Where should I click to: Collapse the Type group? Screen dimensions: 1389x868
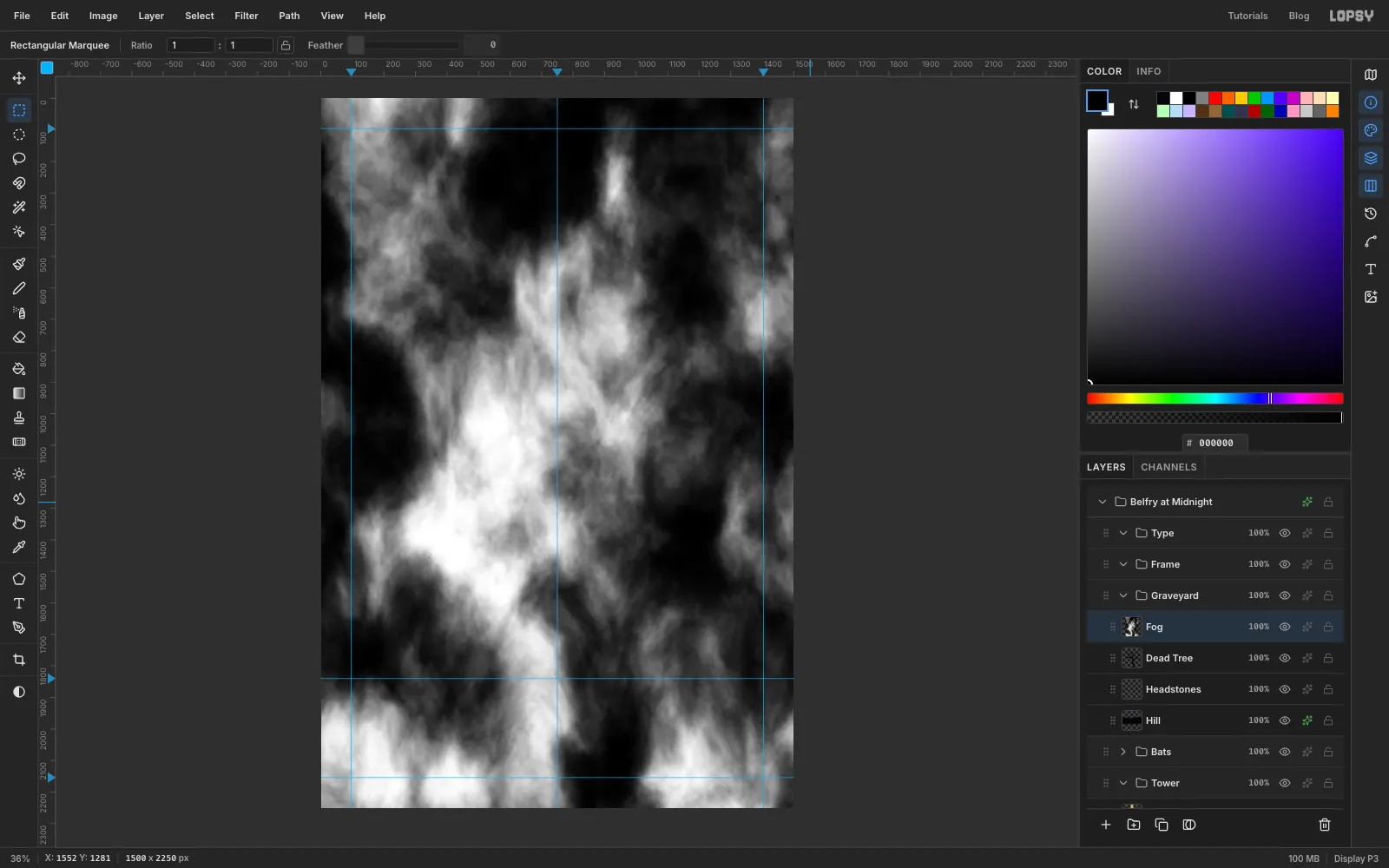[1123, 533]
